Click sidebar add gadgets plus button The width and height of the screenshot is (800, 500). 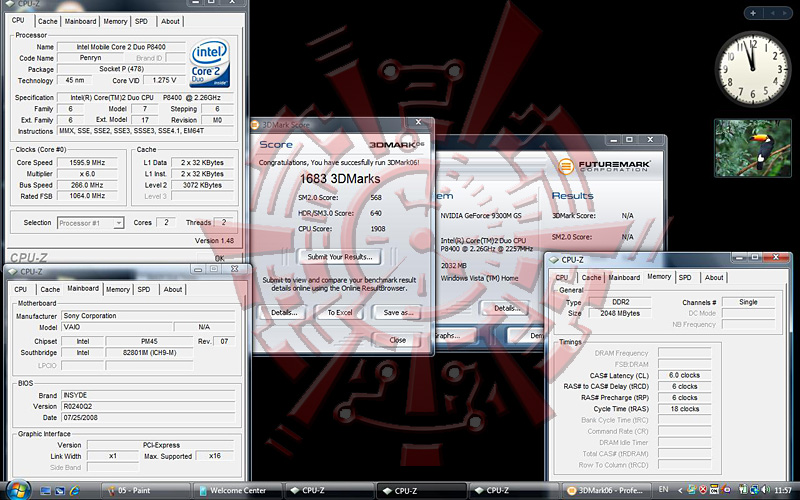(753, 13)
